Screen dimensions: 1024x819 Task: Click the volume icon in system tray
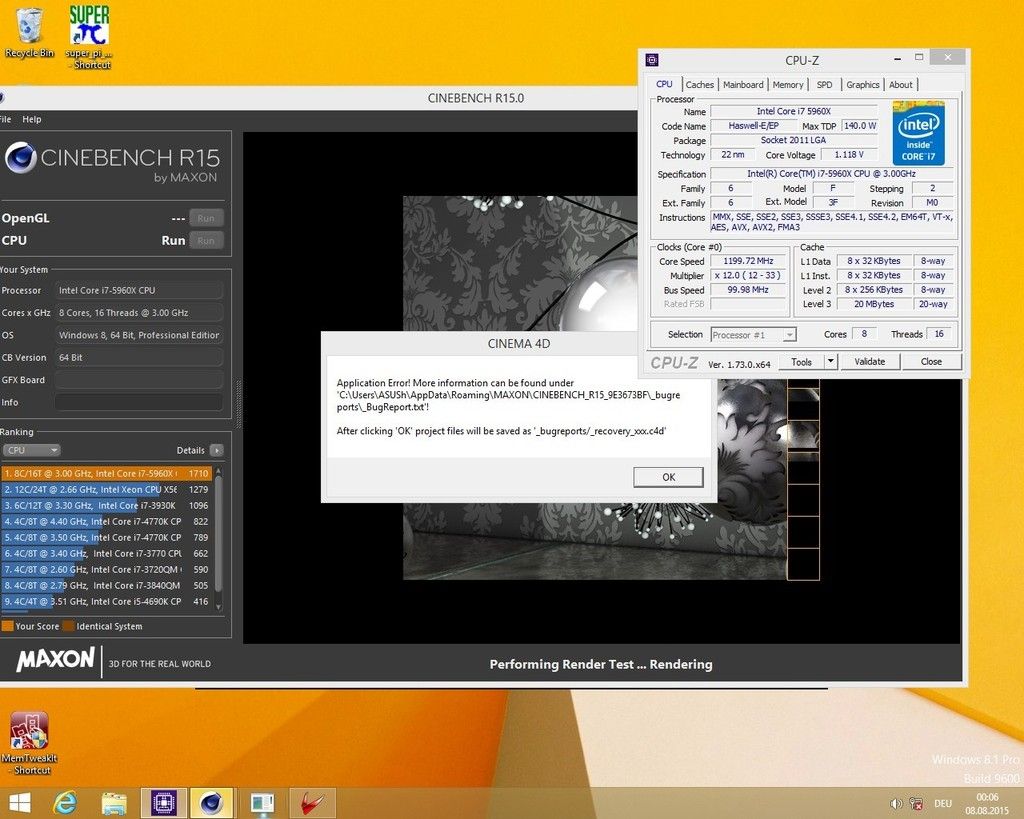coord(896,803)
